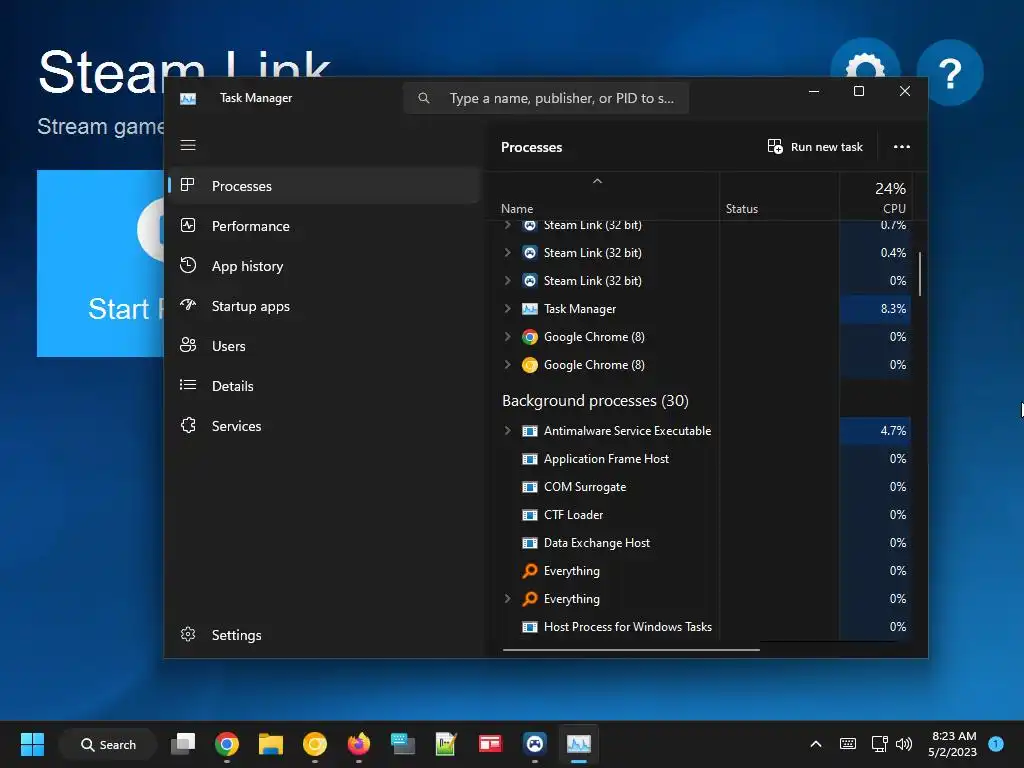
Task: Click the Details list icon in the sidebar
Action: (x=188, y=385)
